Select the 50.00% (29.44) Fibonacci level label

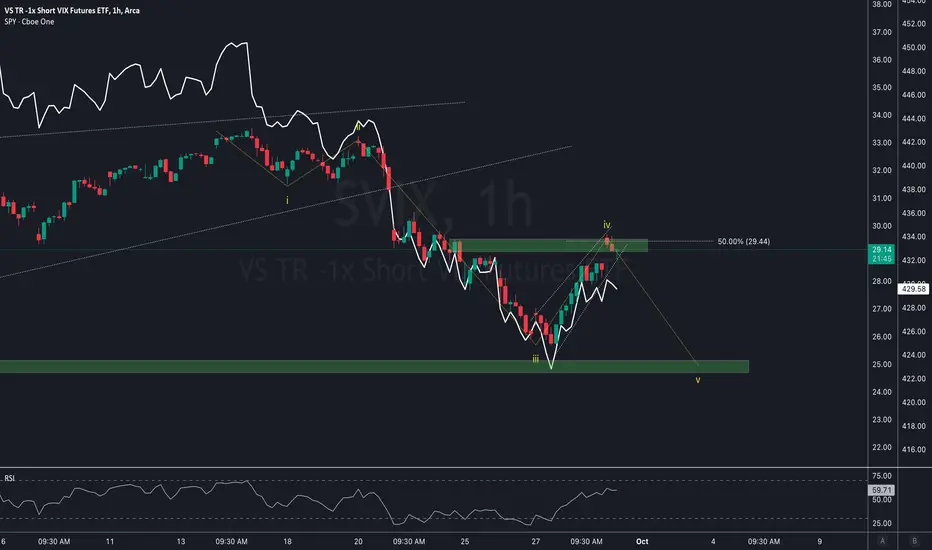pos(744,241)
